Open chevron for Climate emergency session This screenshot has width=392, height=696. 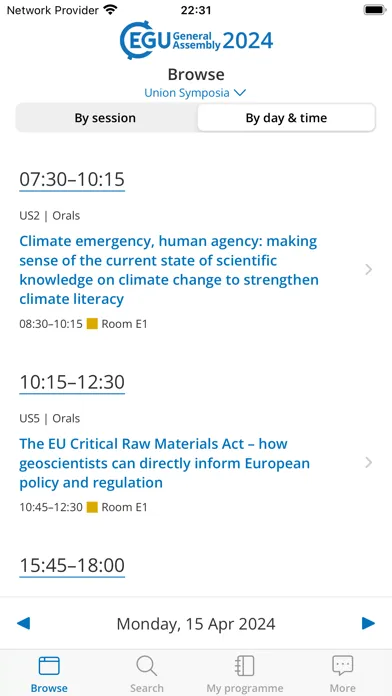click(368, 269)
